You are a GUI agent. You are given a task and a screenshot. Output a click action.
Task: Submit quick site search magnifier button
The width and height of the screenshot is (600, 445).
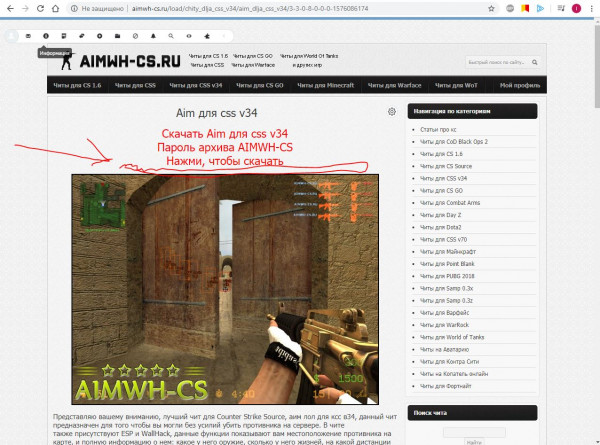coord(535,62)
